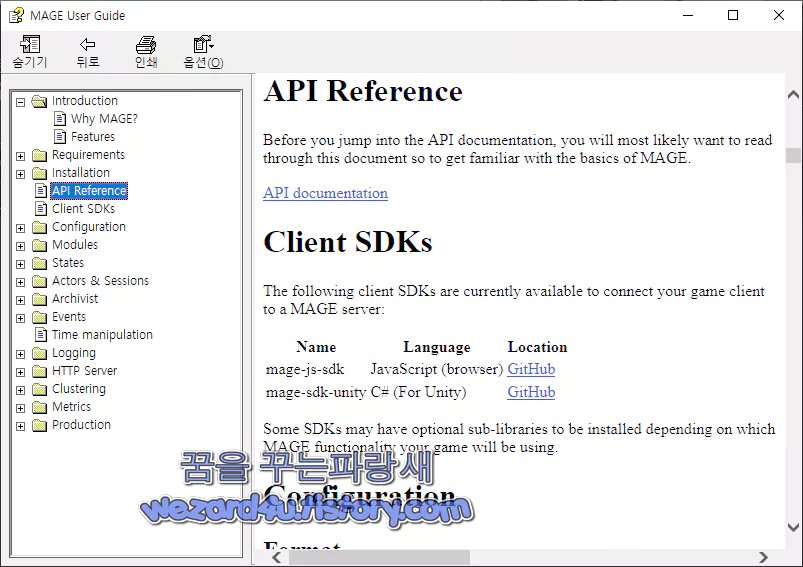Screen dimensions: 803x567
Task: Maximize the MAGE User Guide window
Action: coord(733,15)
